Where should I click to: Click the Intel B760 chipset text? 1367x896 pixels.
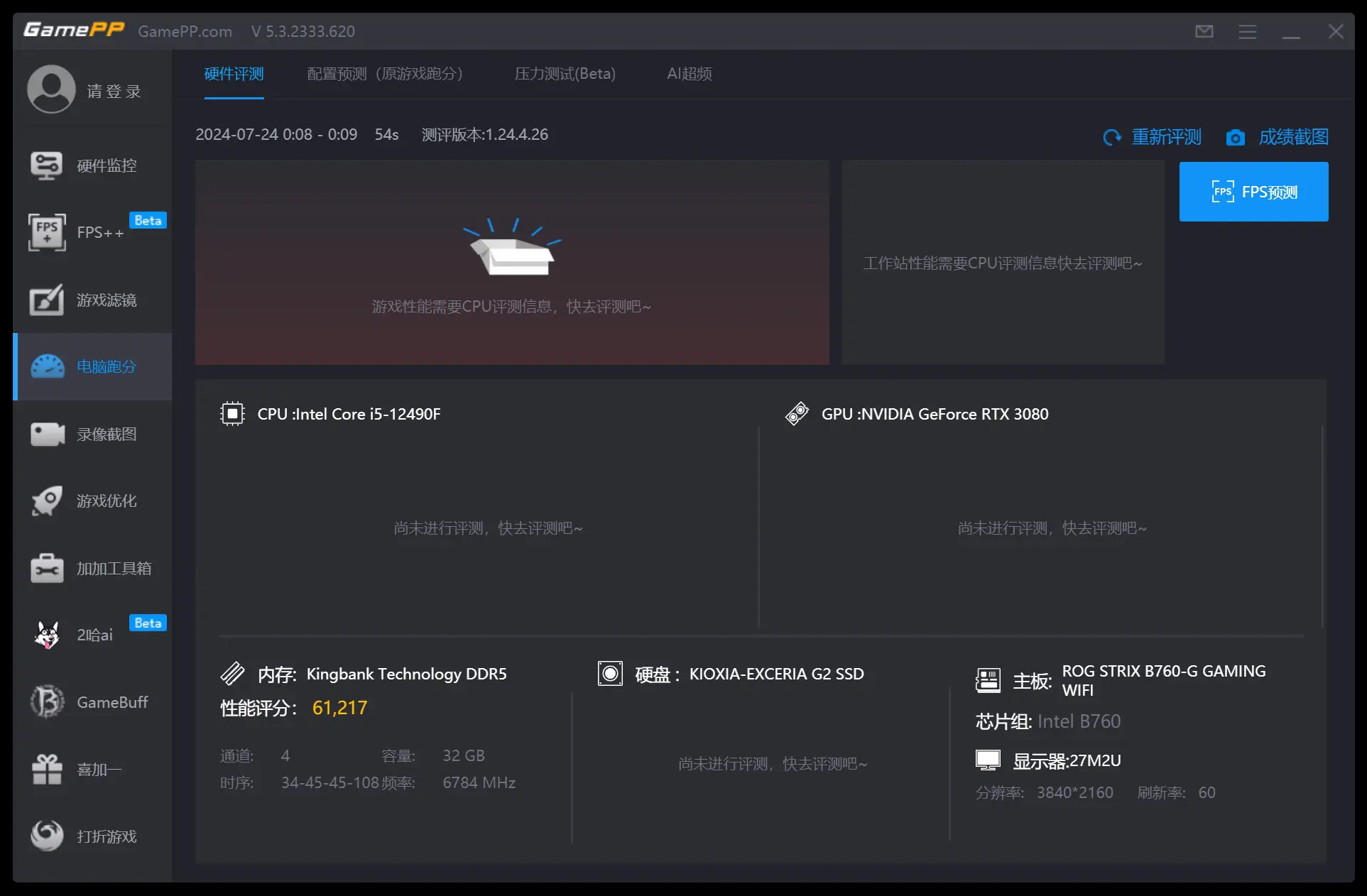click(1079, 721)
